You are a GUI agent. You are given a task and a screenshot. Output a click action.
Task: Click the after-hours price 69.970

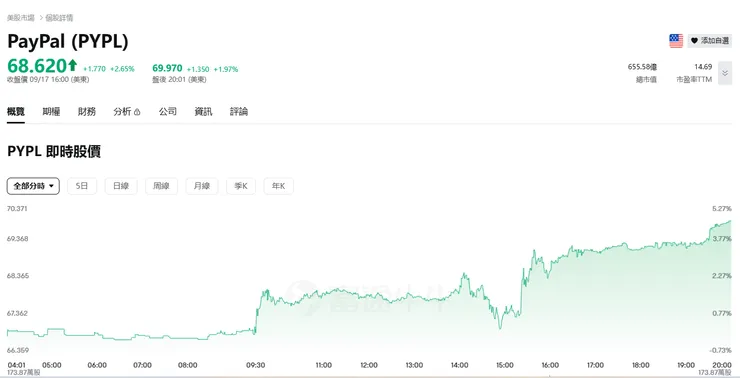coord(167,68)
